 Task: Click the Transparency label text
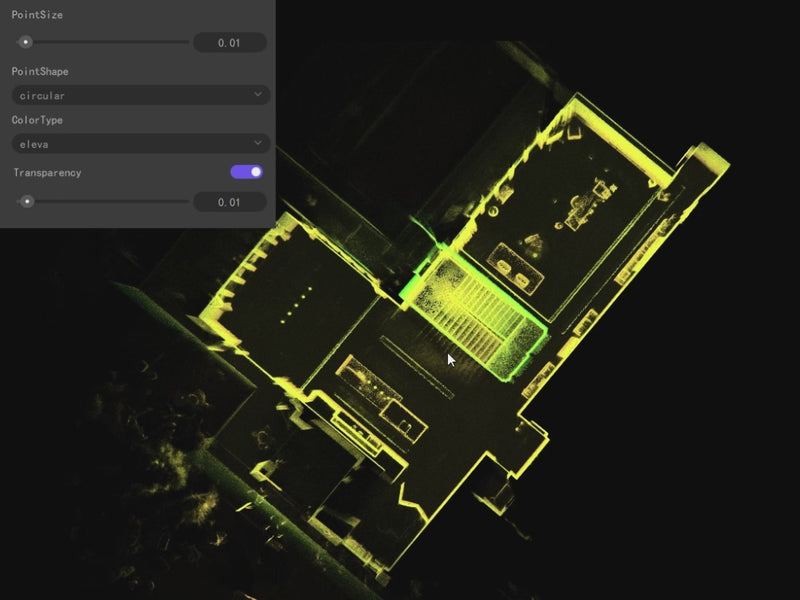[x=48, y=173]
